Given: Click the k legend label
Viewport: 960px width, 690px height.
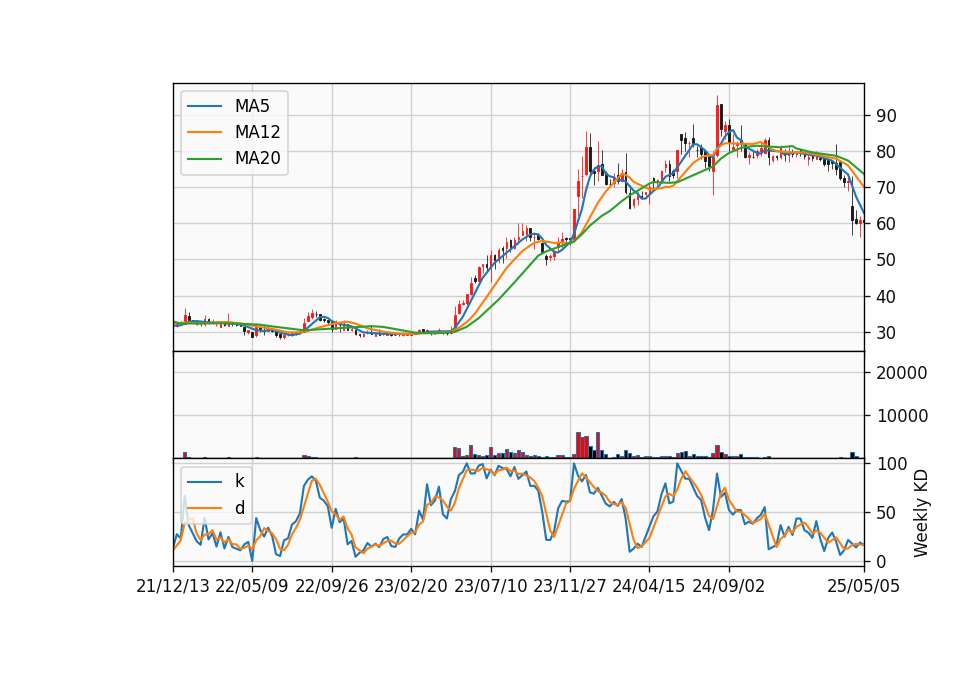Looking at the screenshot, I should tap(239, 481).
